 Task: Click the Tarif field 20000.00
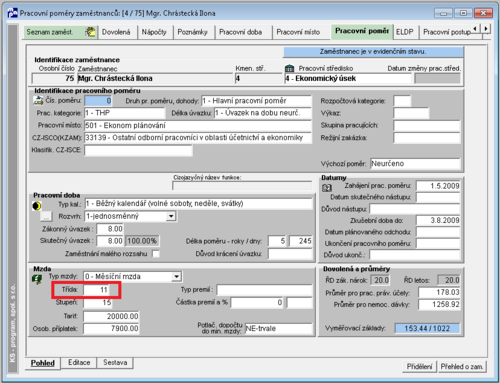pos(111,316)
